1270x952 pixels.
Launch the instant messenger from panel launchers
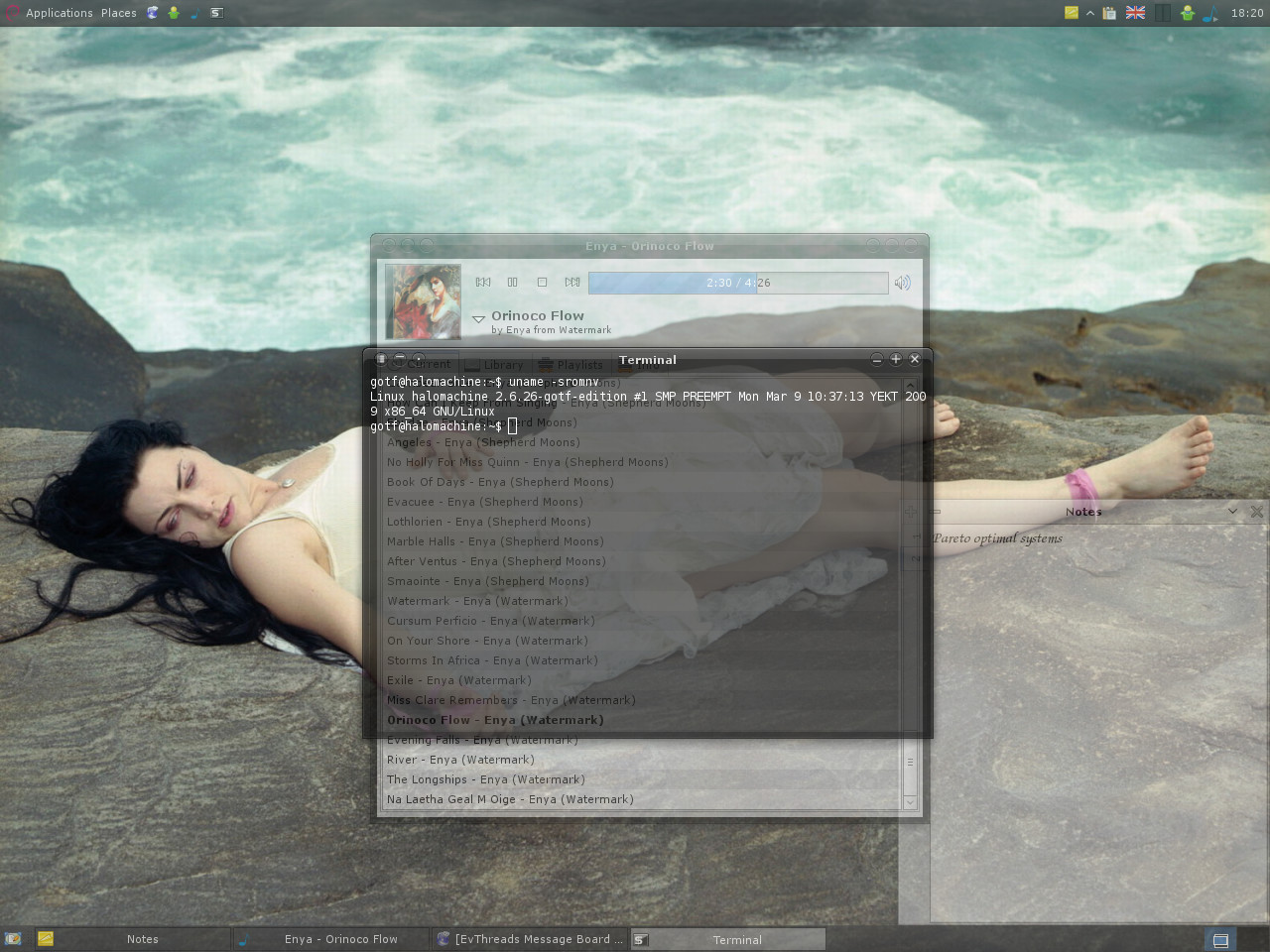(174, 13)
